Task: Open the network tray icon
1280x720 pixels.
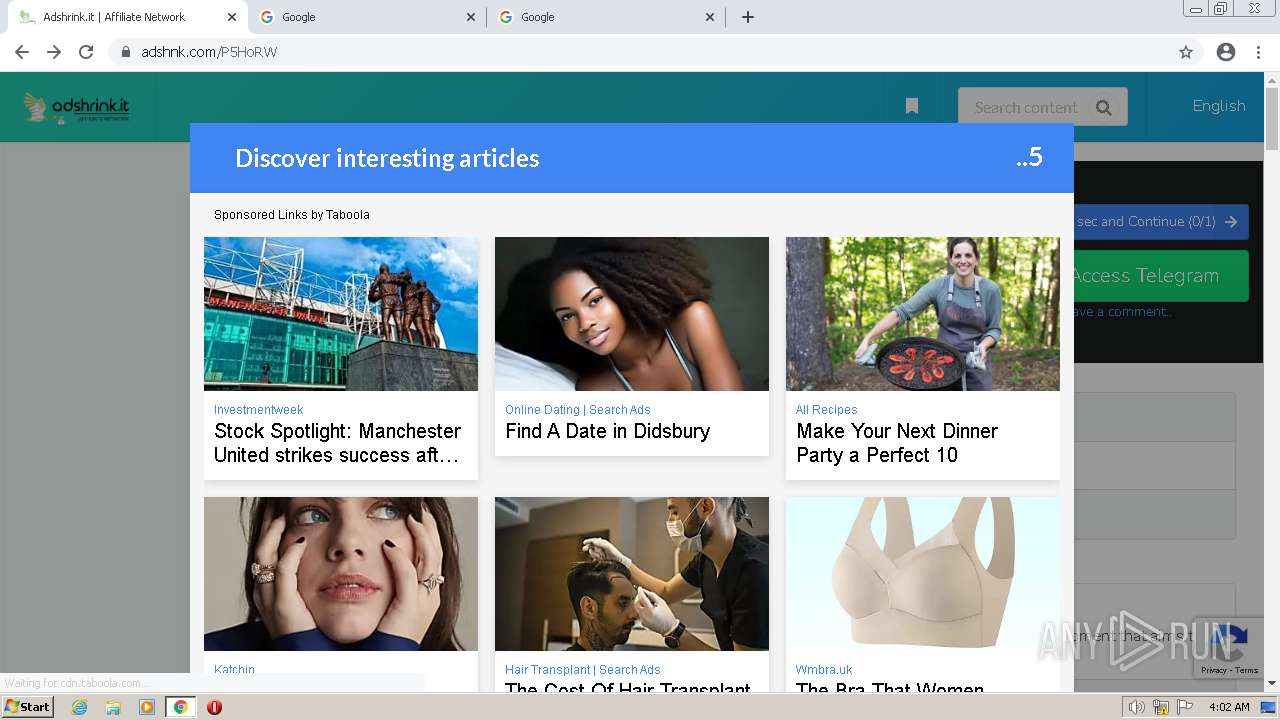Action: coord(1161,707)
